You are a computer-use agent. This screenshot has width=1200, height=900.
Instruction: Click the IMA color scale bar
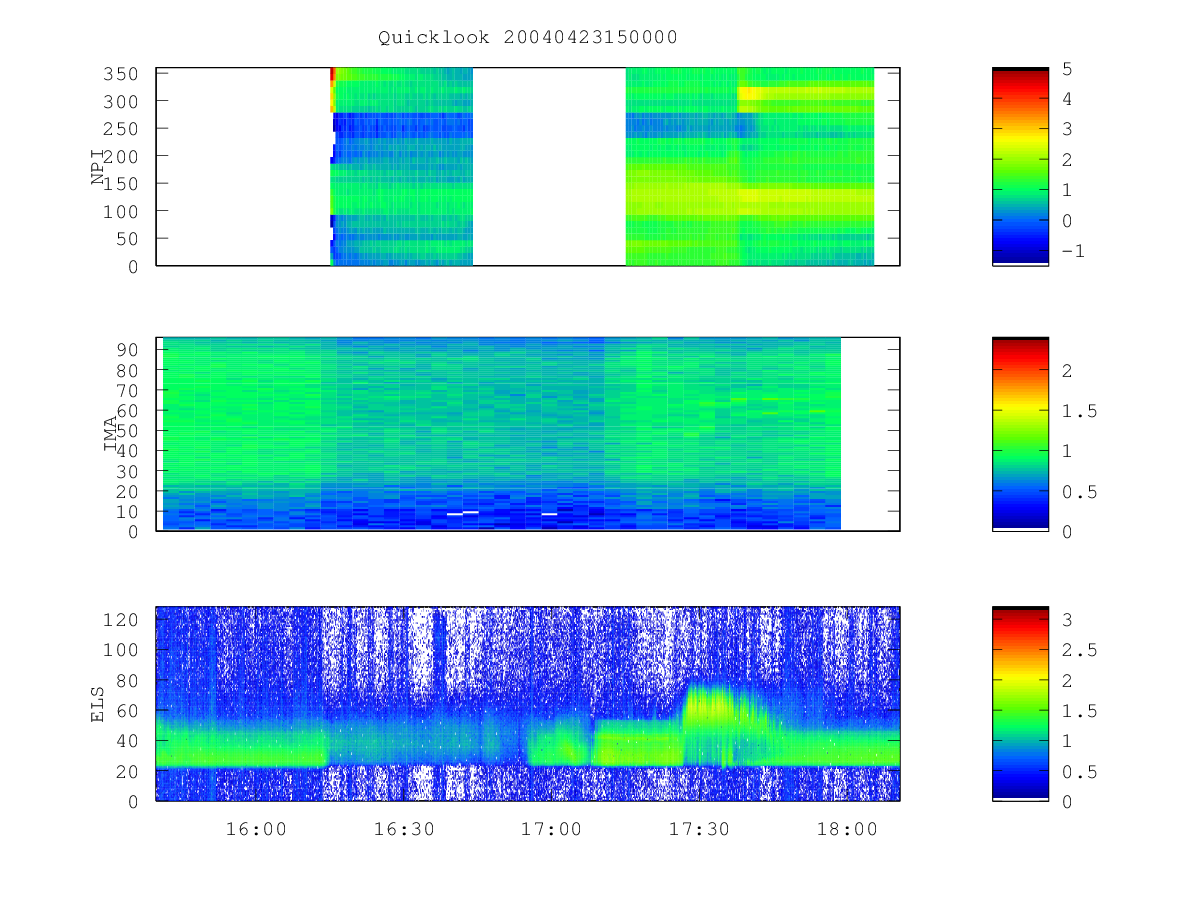(1020, 433)
